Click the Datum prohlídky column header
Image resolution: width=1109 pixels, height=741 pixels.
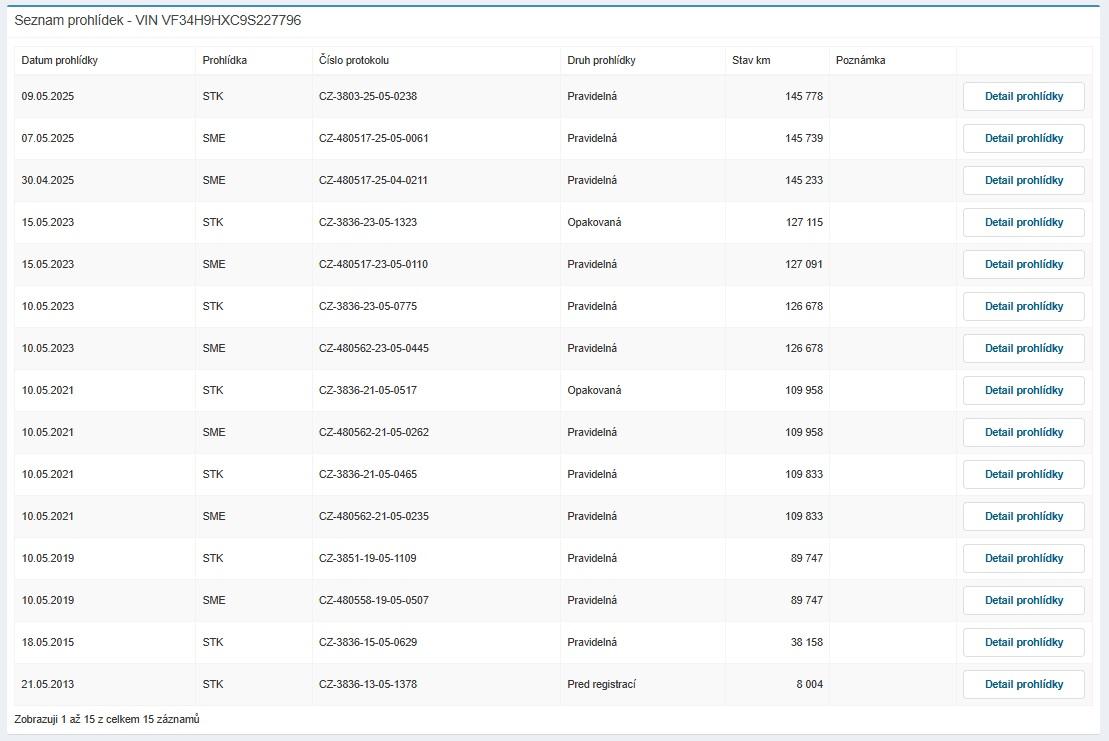point(60,60)
